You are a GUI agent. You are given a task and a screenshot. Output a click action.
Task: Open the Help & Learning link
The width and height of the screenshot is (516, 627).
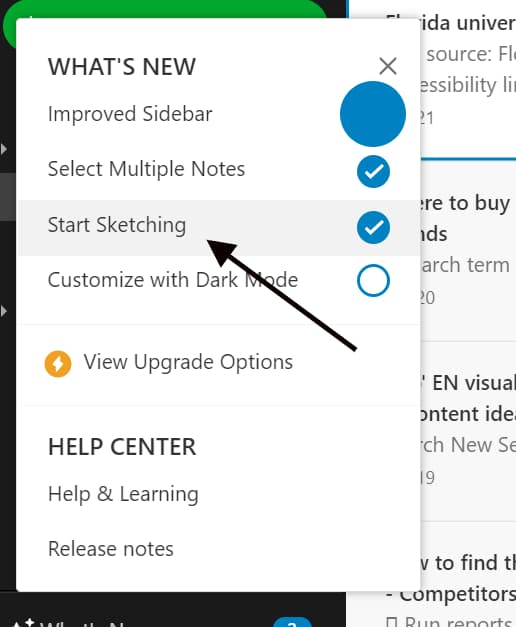click(123, 494)
